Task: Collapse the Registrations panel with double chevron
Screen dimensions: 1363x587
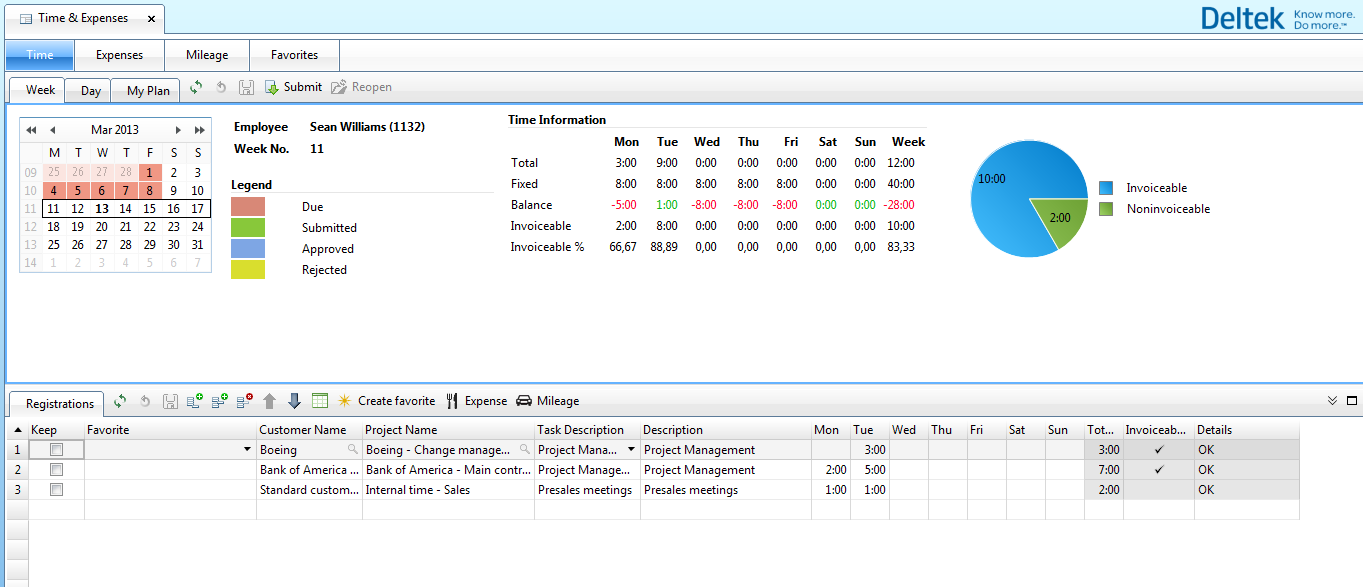Action: 1332,401
